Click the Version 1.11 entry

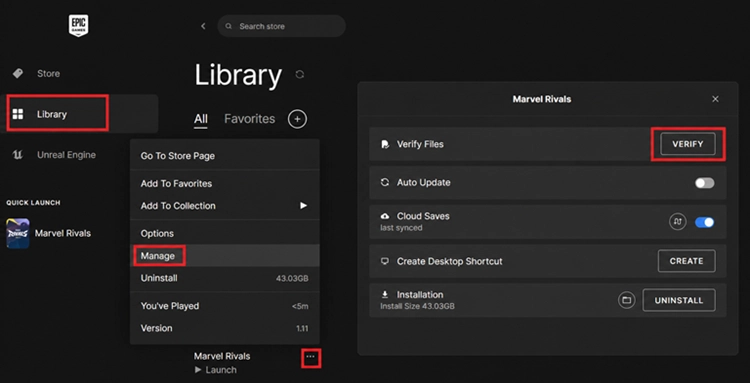coord(225,328)
